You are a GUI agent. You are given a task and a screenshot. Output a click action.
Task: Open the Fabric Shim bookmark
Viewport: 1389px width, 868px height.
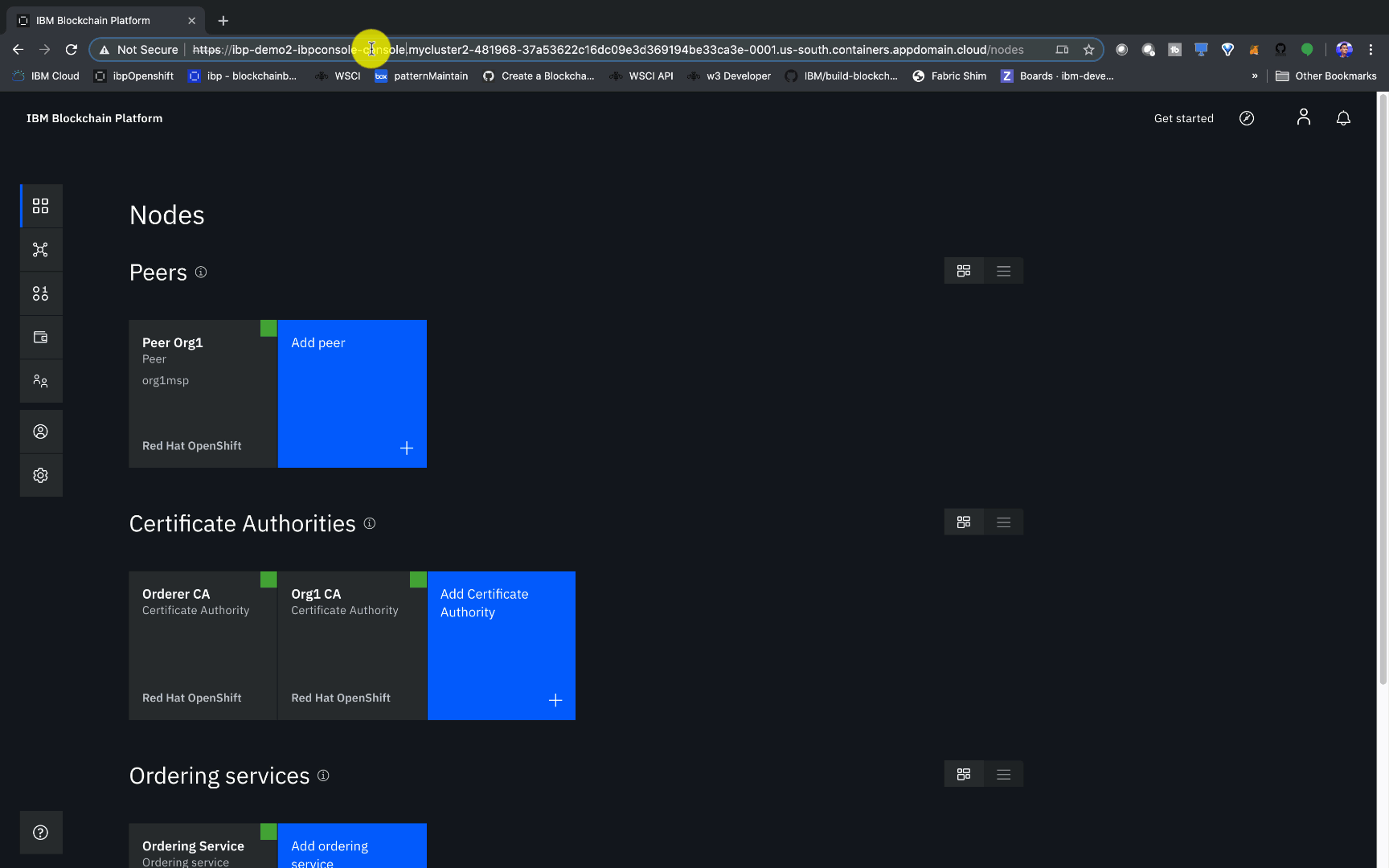point(949,76)
